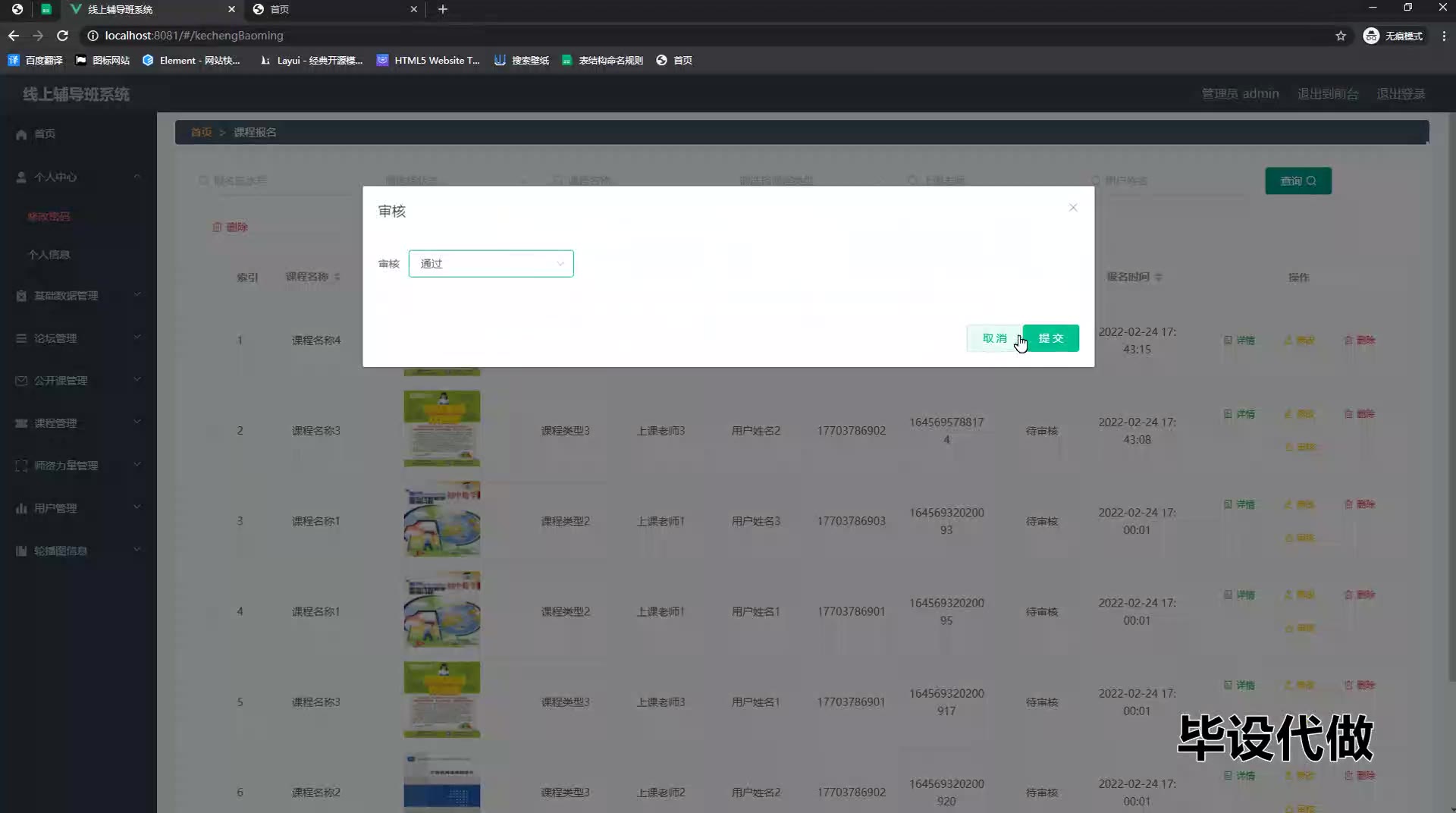Viewport: 1456px width, 813px height.
Task: Open the 表结构命名规则 bookmark
Action: click(x=602, y=61)
